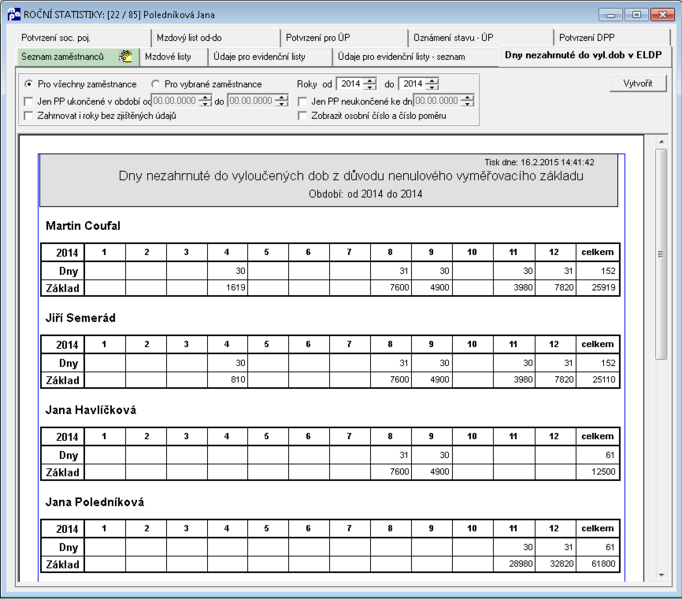Image resolution: width=682 pixels, height=599 pixels.
Task: Click Martin Coufal's total Základ 25919
Action: click(604, 288)
